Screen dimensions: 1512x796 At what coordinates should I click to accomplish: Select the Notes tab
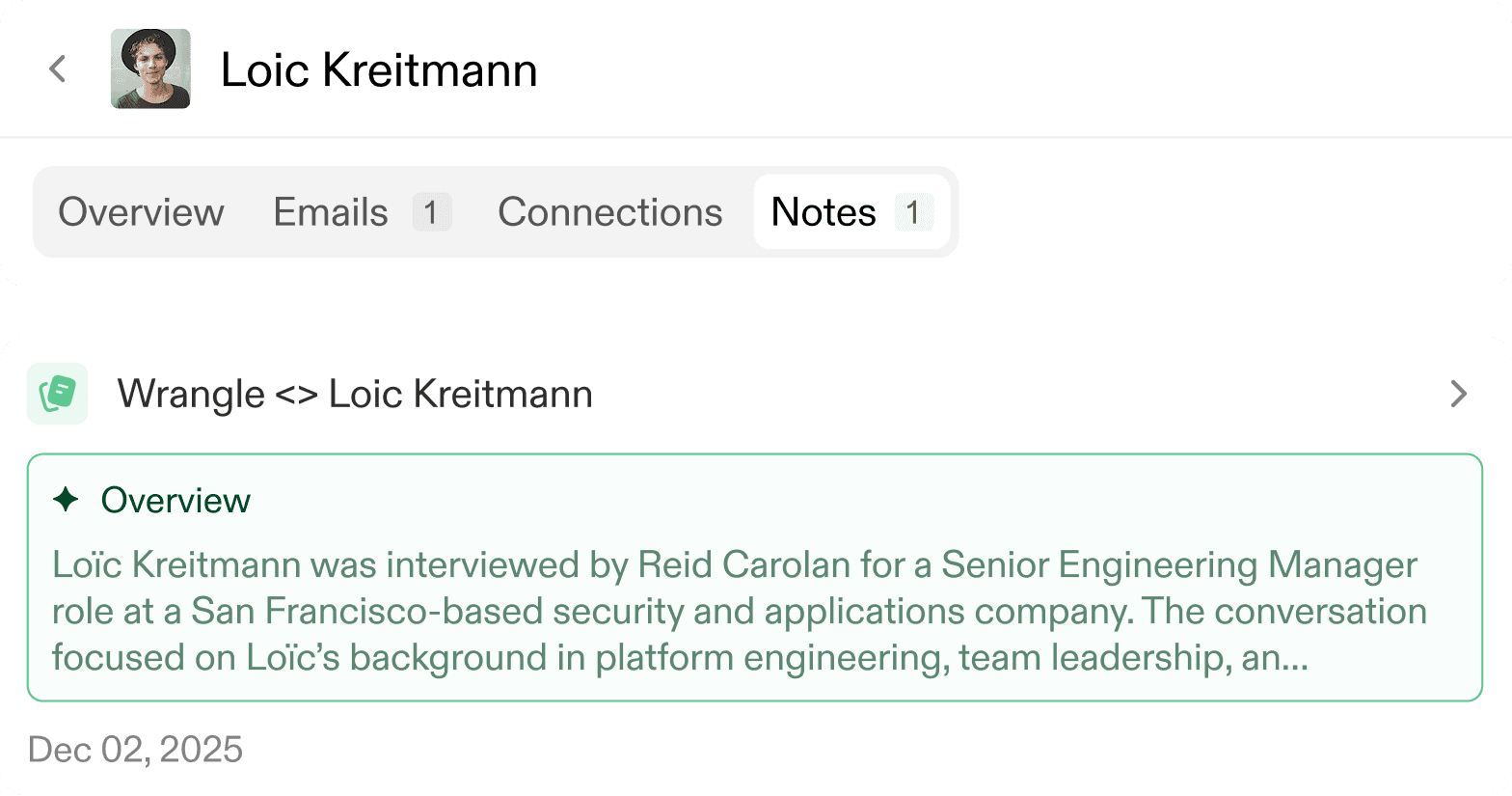823,212
